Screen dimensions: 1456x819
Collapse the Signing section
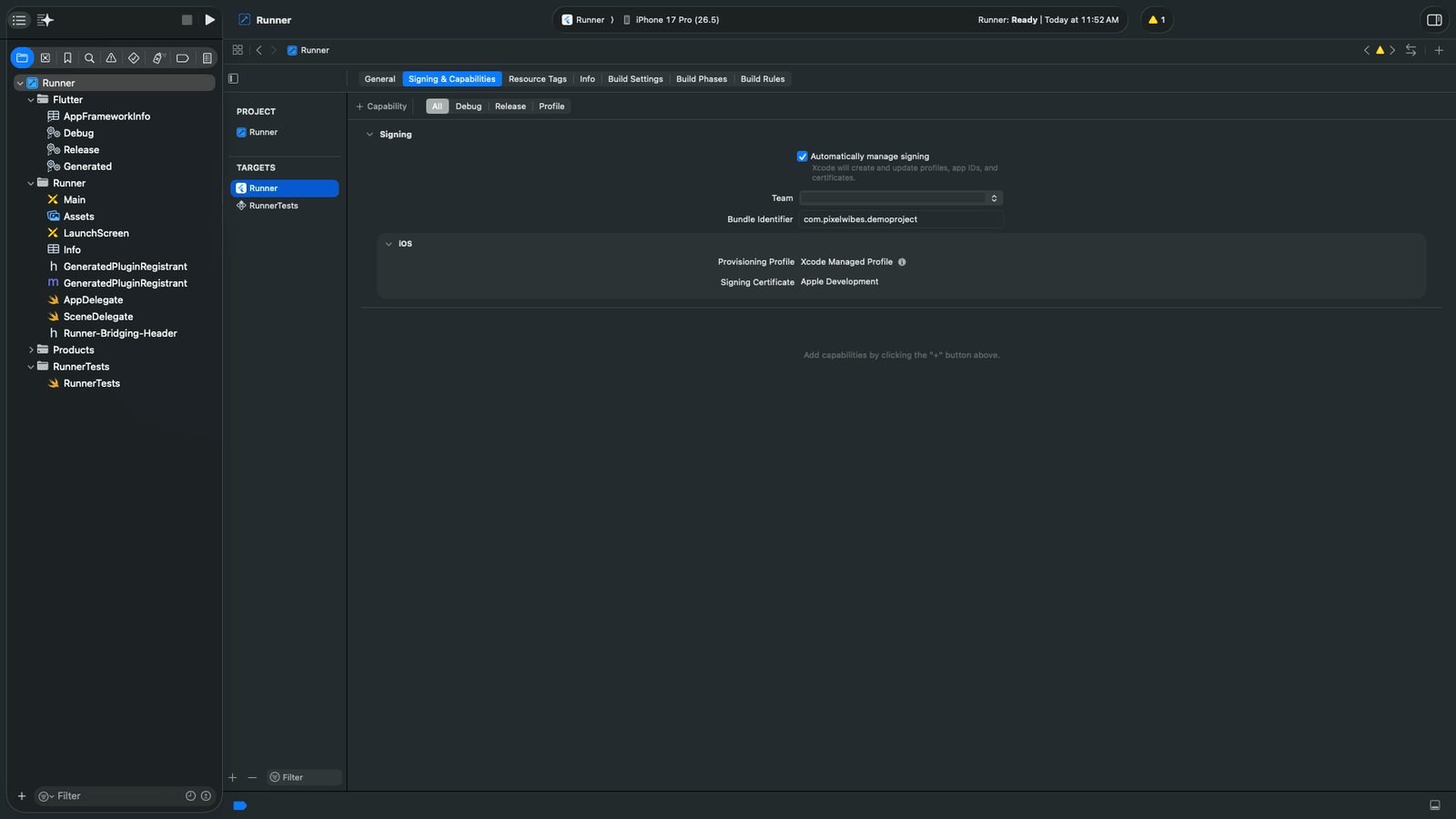click(x=369, y=135)
